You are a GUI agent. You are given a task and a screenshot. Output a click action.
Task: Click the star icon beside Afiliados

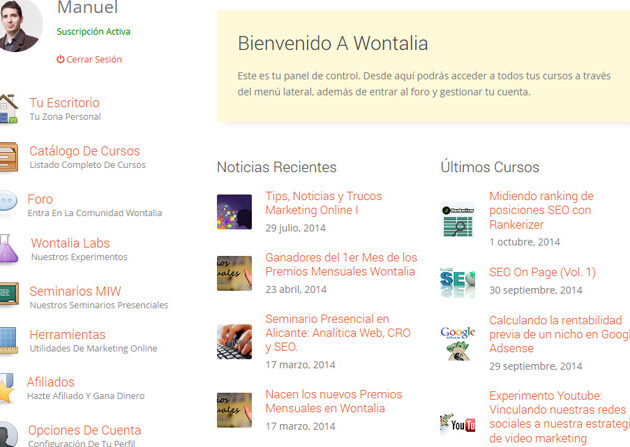[x=7, y=387]
